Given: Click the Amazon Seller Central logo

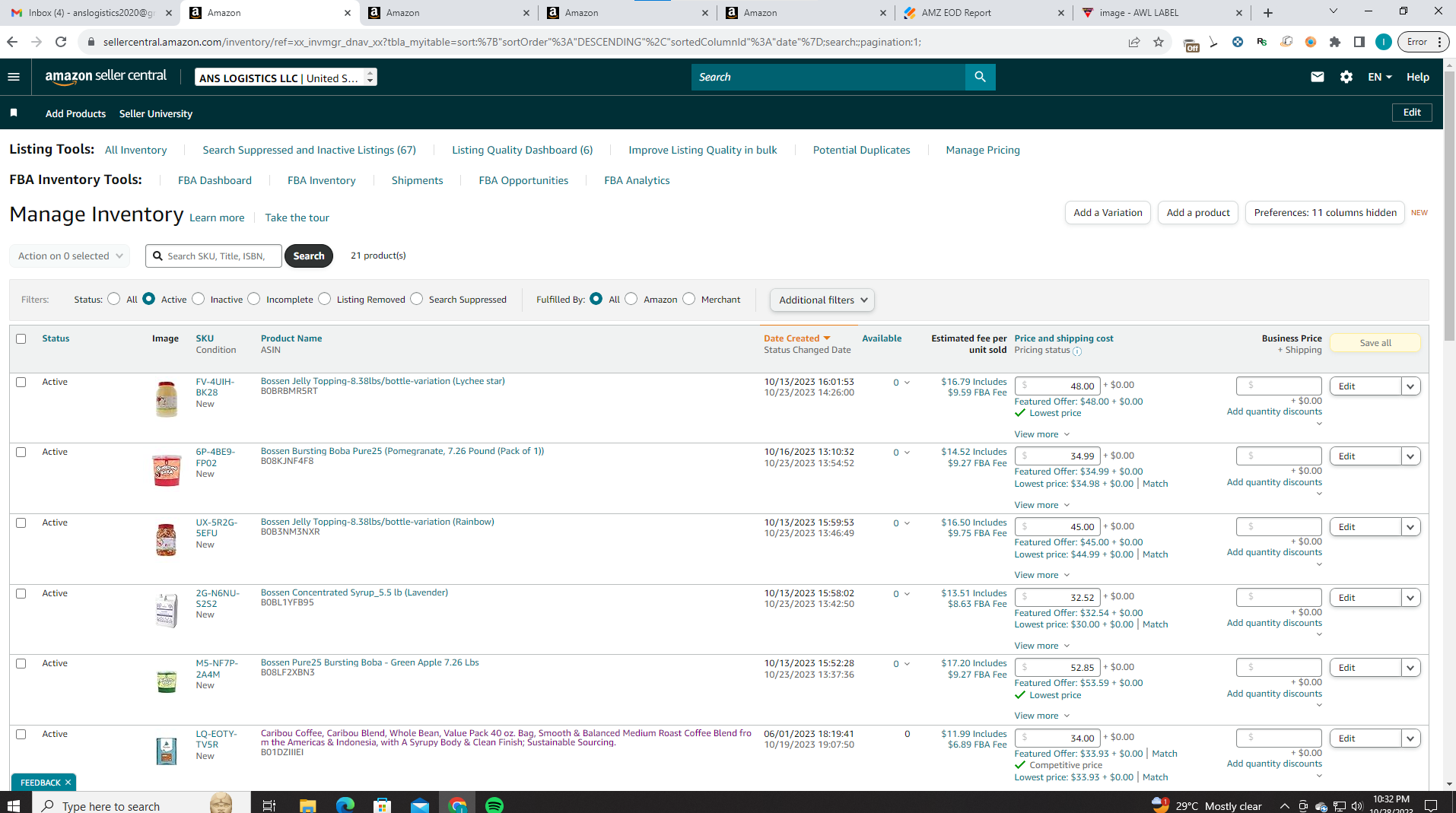Looking at the screenshot, I should (106, 76).
